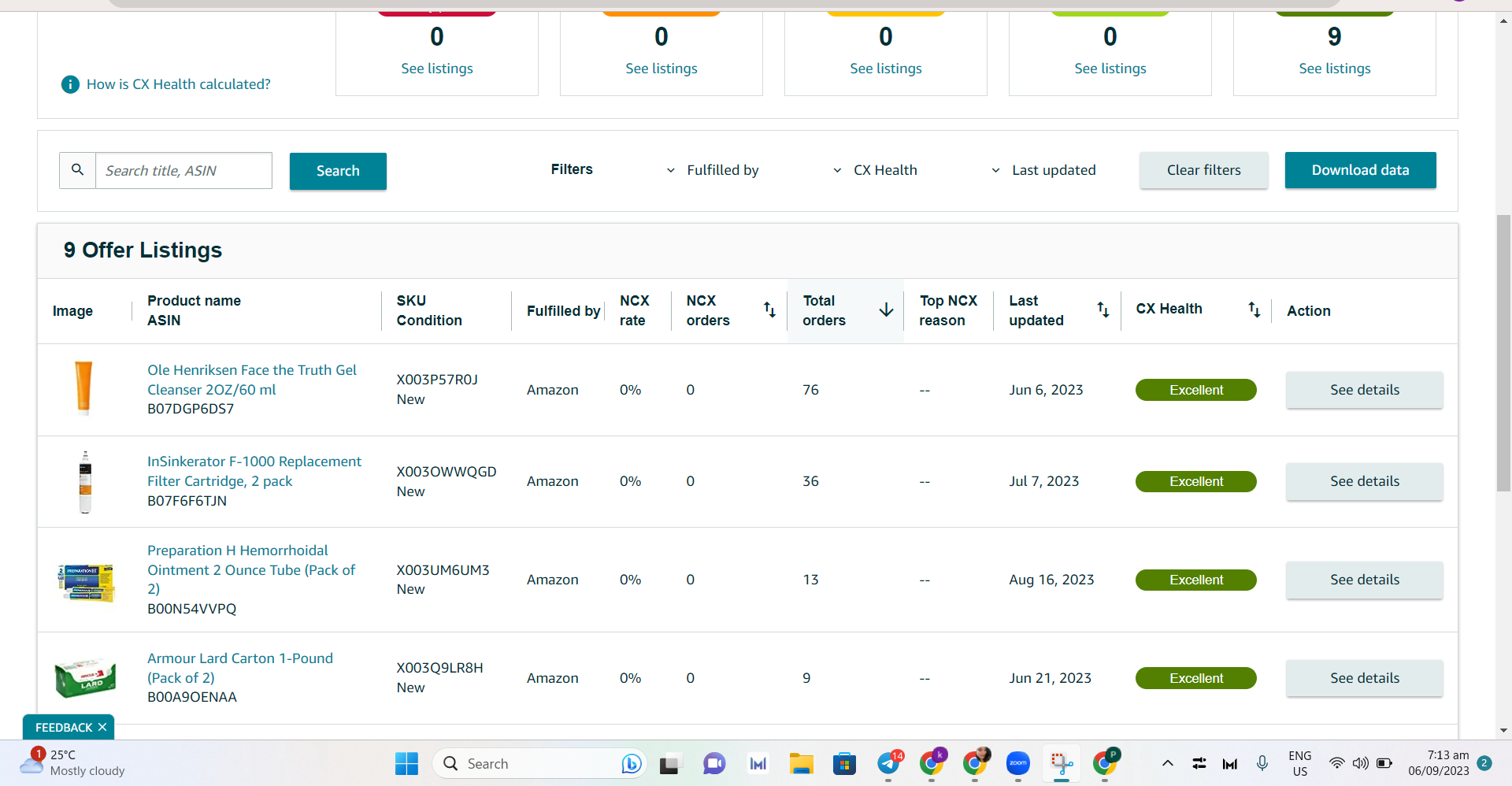The image size is (1512, 786).
Task: Click the total orders value 76
Action: 810,390
